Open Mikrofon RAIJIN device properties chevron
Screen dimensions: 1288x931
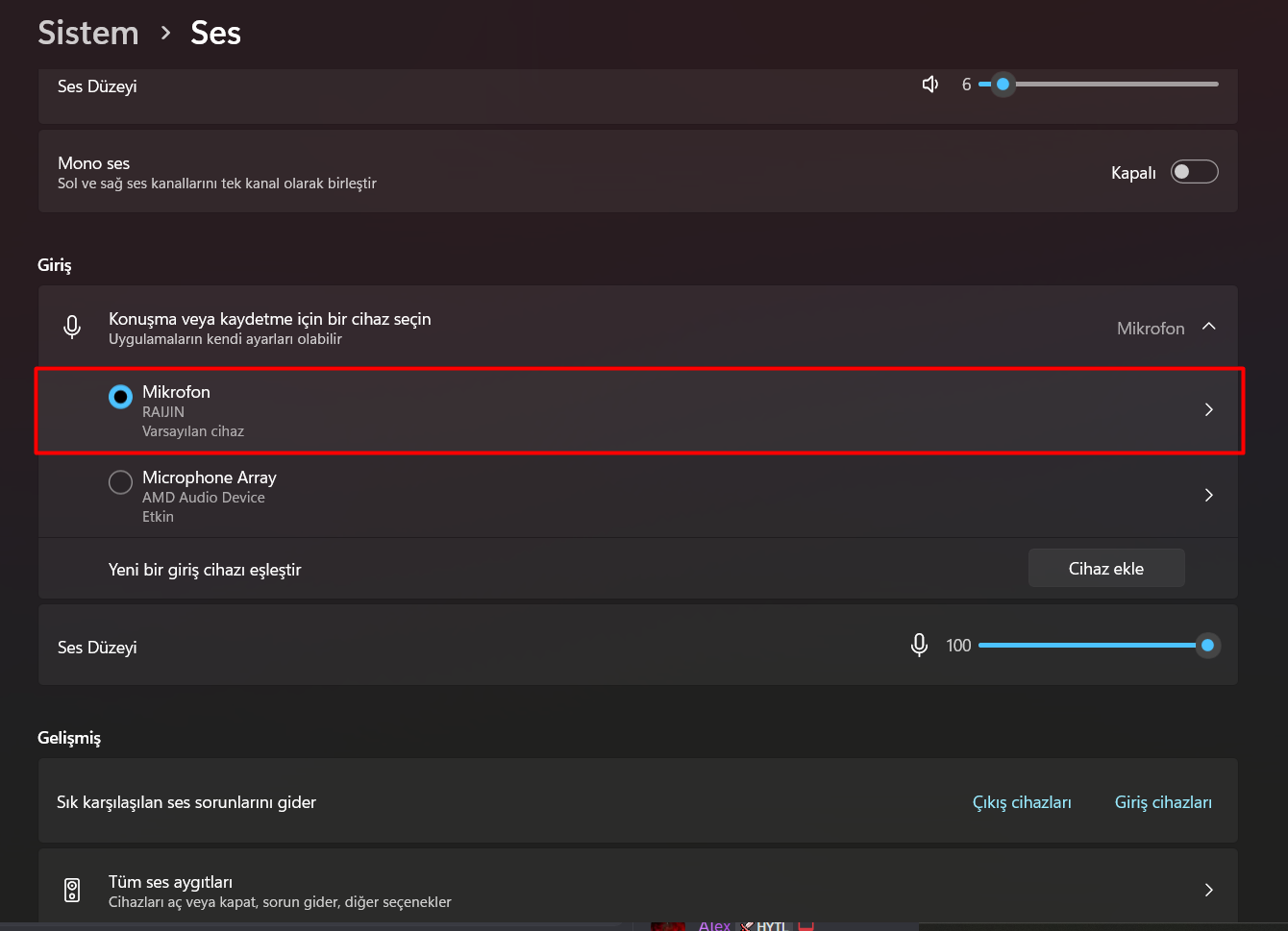click(1209, 410)
